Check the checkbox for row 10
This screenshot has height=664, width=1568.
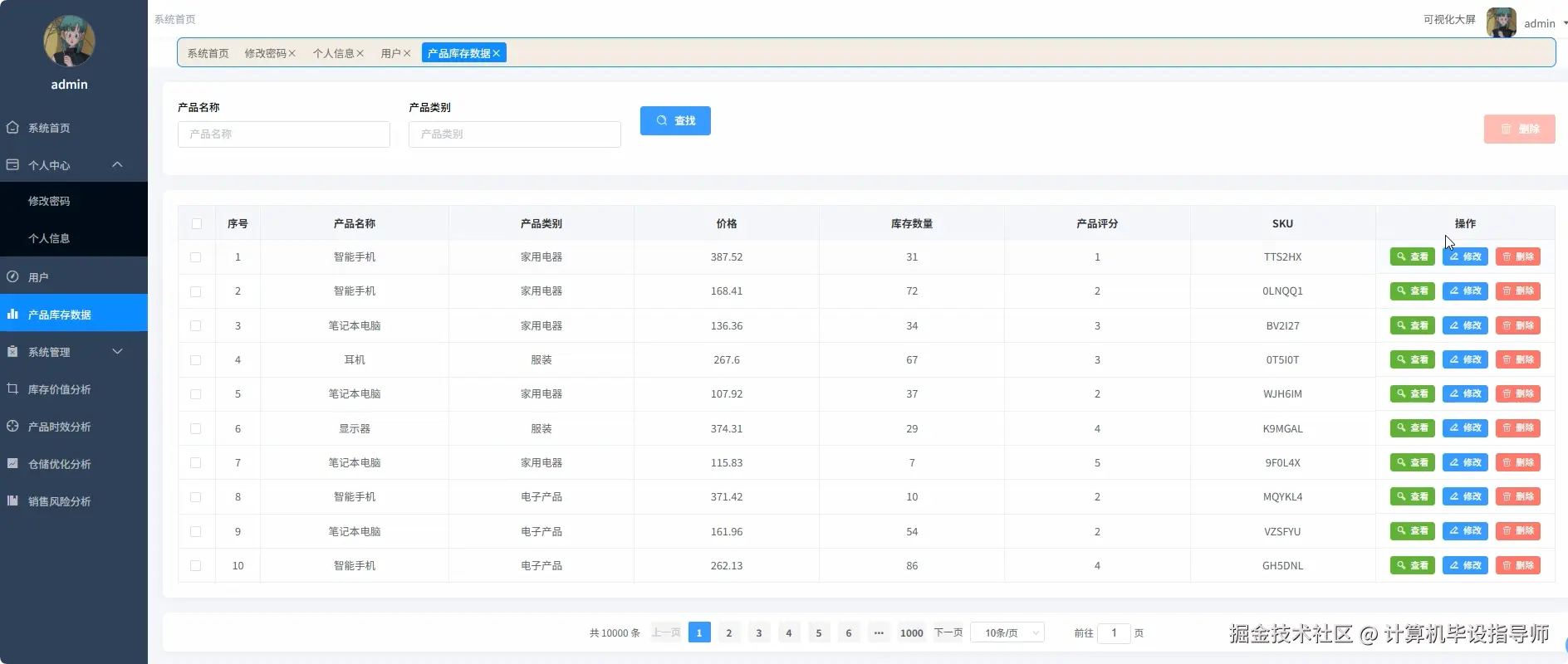pos(196,566)
